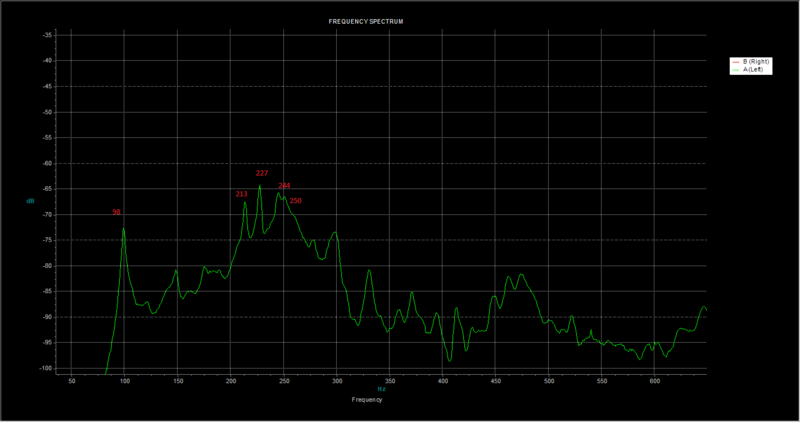Click the red 250 peak annotation
The width and height of the screenshot is (800, 422).
[295, 201]
